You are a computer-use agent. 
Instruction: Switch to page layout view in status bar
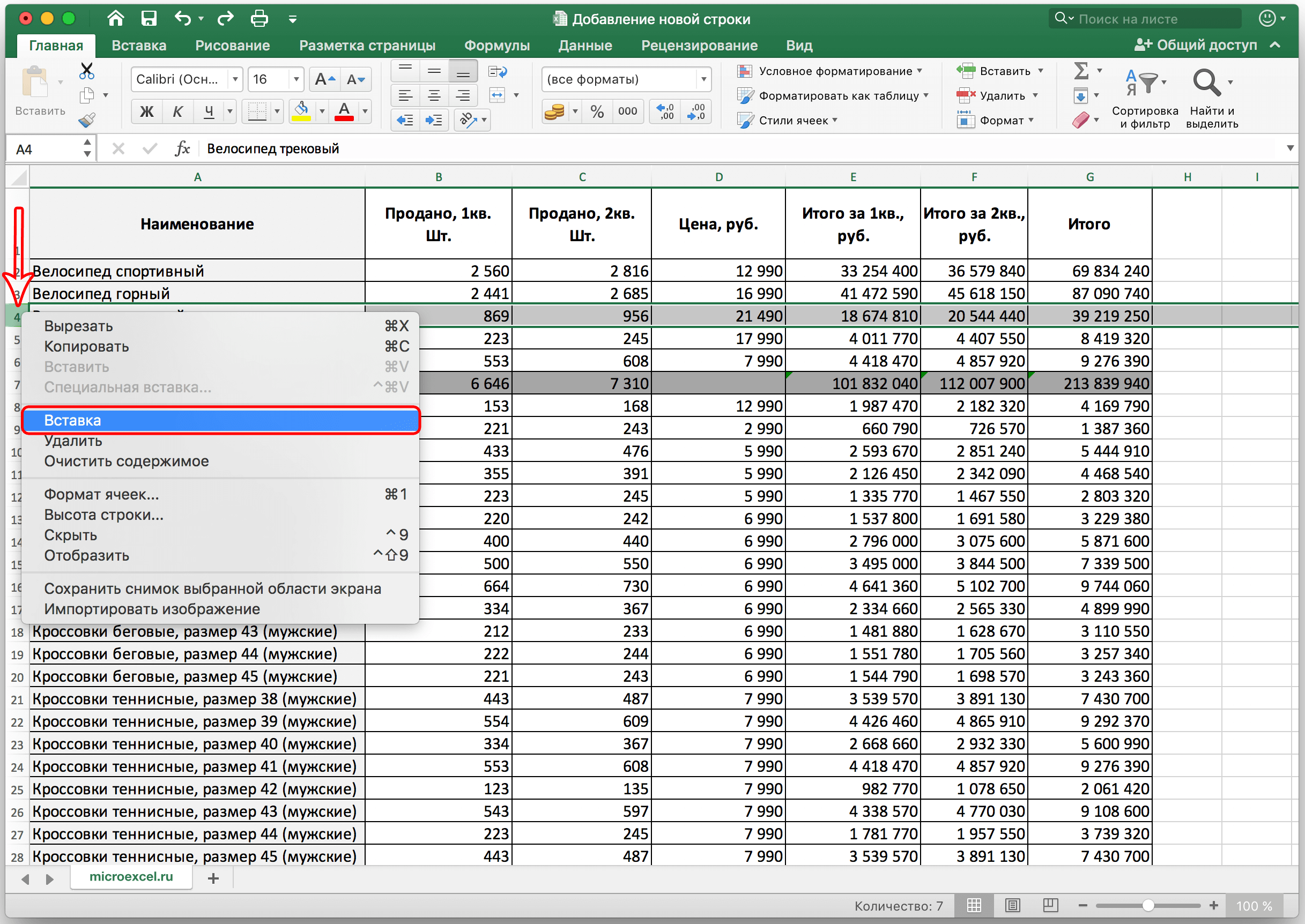pyautogui.click(x=1012, y=905)
